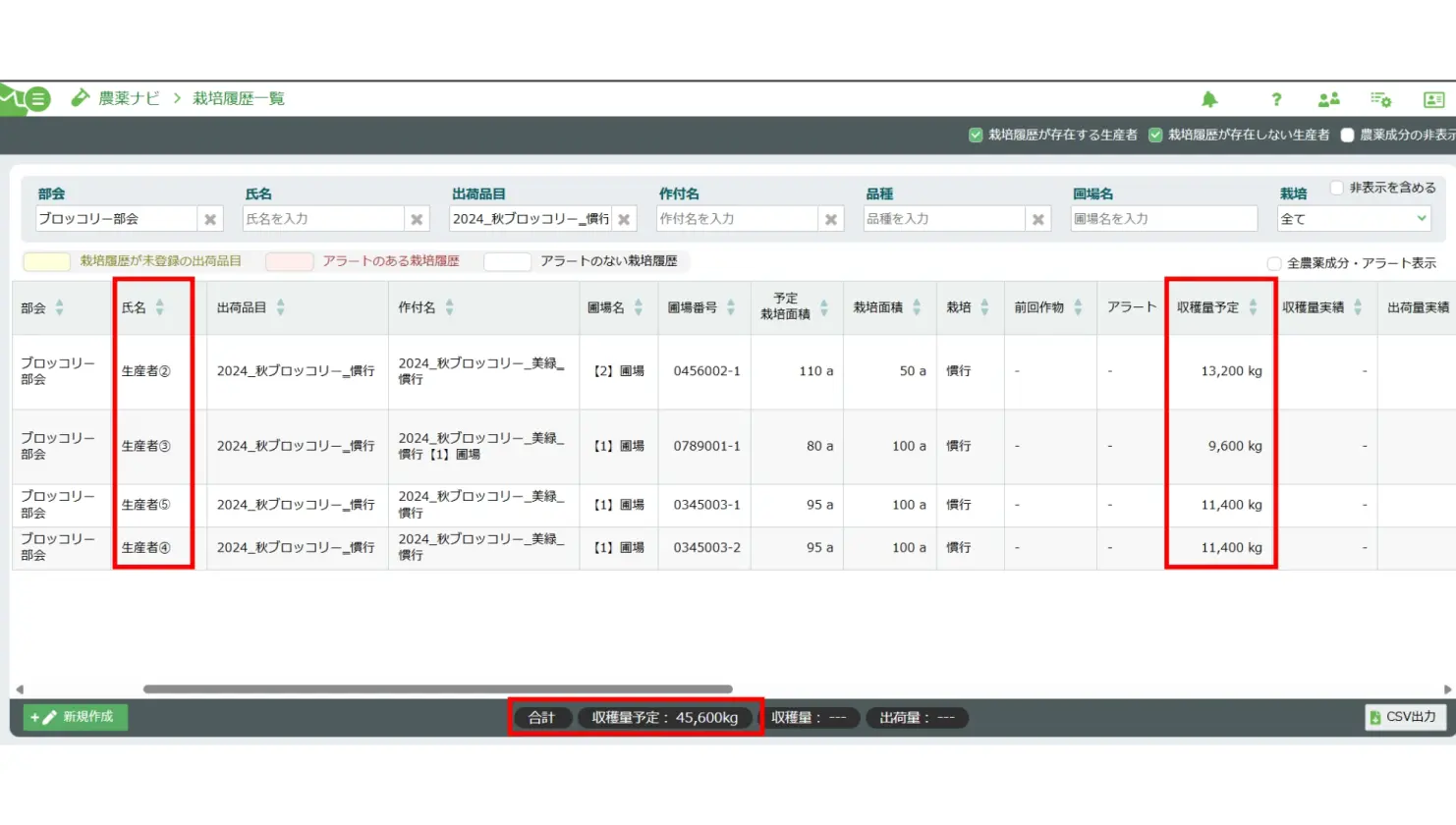Viewport: 1456px width, 825px height.
Task: Open the 栽培 dropdown showing 全て
Action: point(1353,219)
